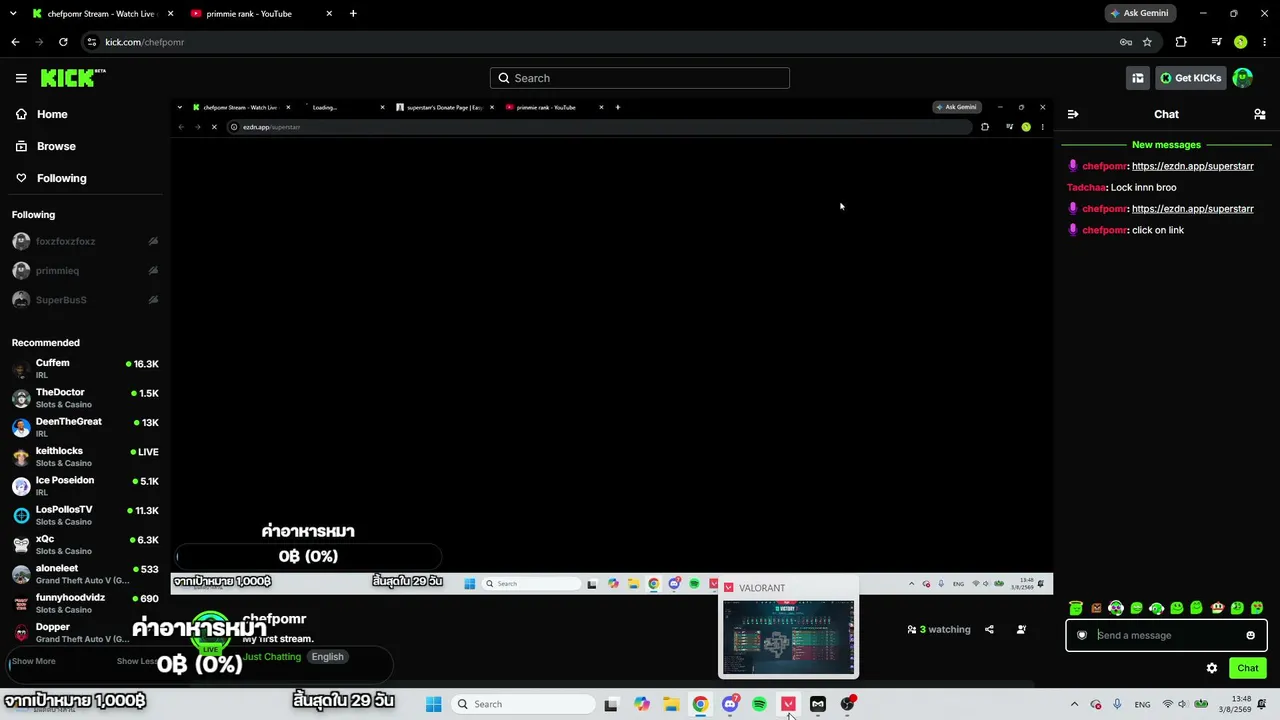Open recommended channel Ice Poseidon

tap(85, 486)
